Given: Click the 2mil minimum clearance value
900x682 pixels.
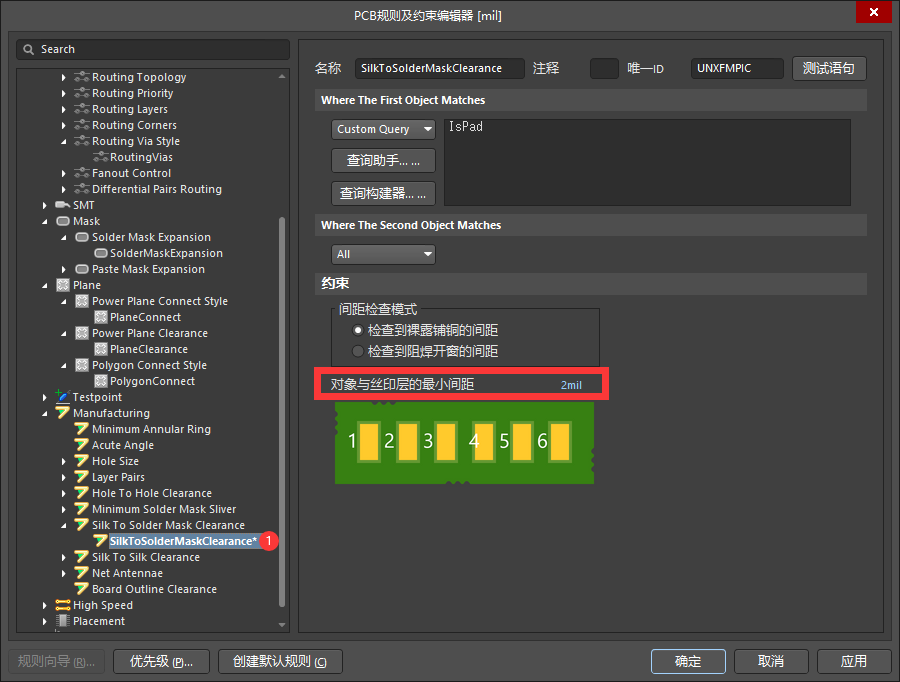Looking at the screenshot, I should [x=571, y=385].
